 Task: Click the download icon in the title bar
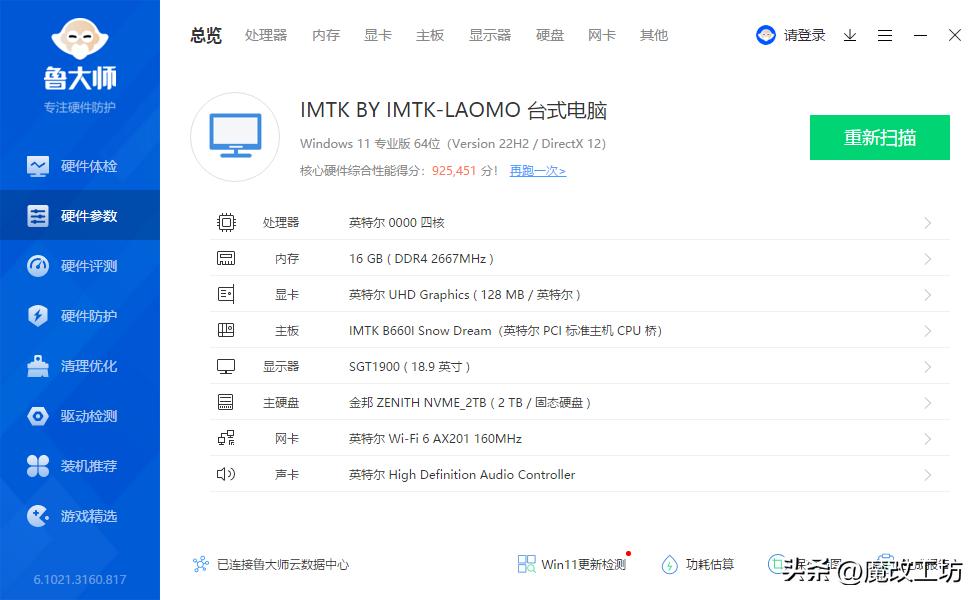[x=851, y=35]
